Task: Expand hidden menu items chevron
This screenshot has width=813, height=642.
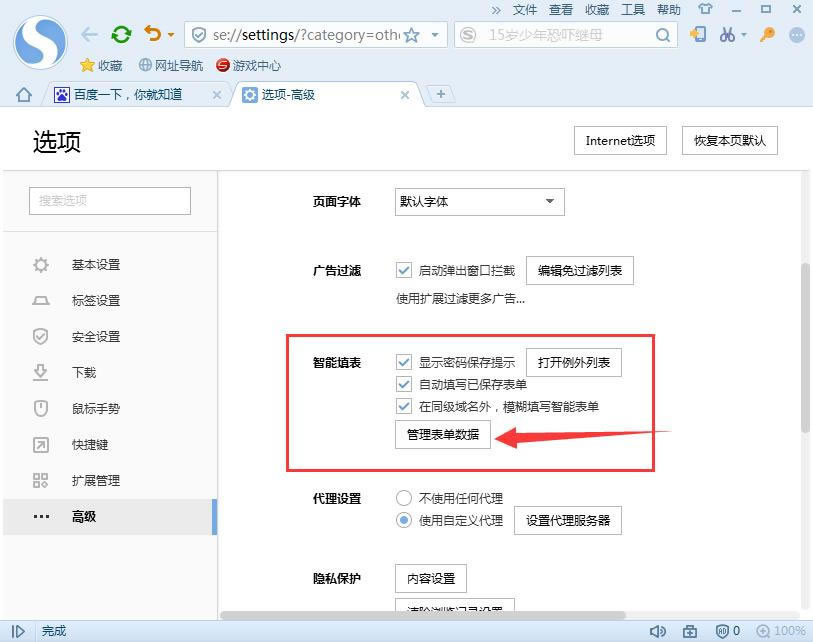Action: pos(496,10)
